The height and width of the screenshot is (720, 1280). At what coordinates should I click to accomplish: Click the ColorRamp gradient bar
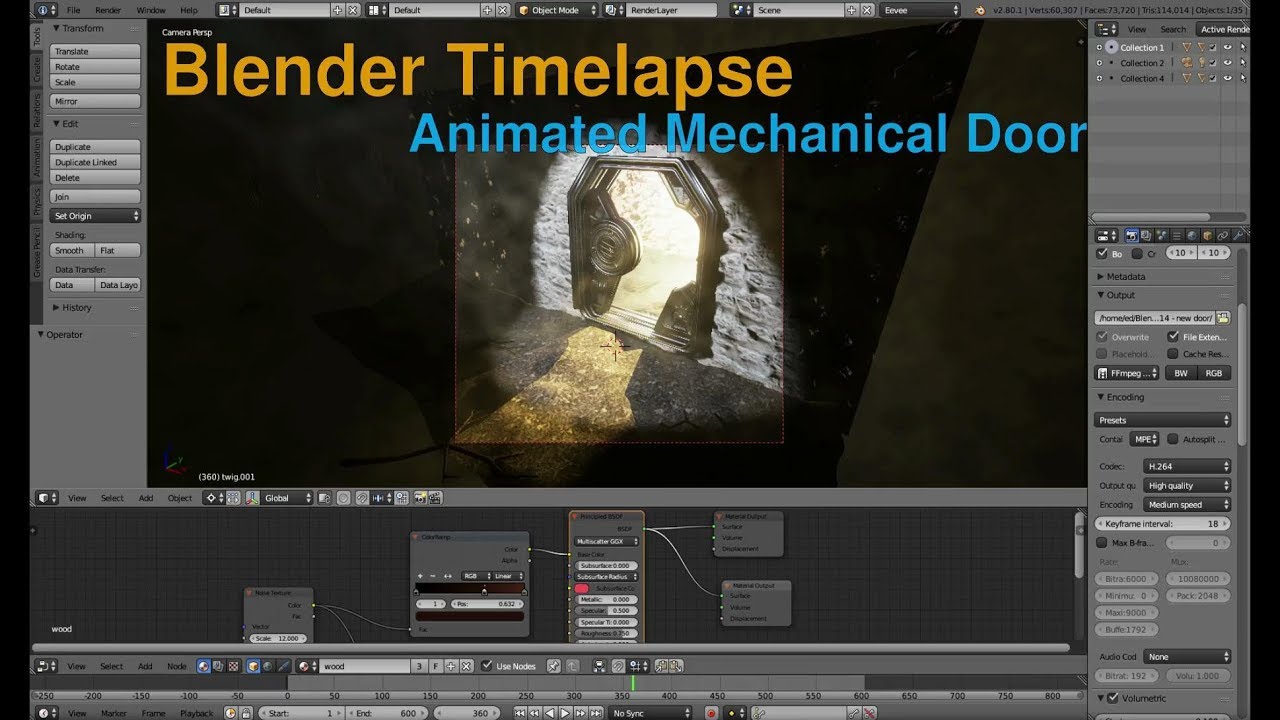(x=470, y=590)
